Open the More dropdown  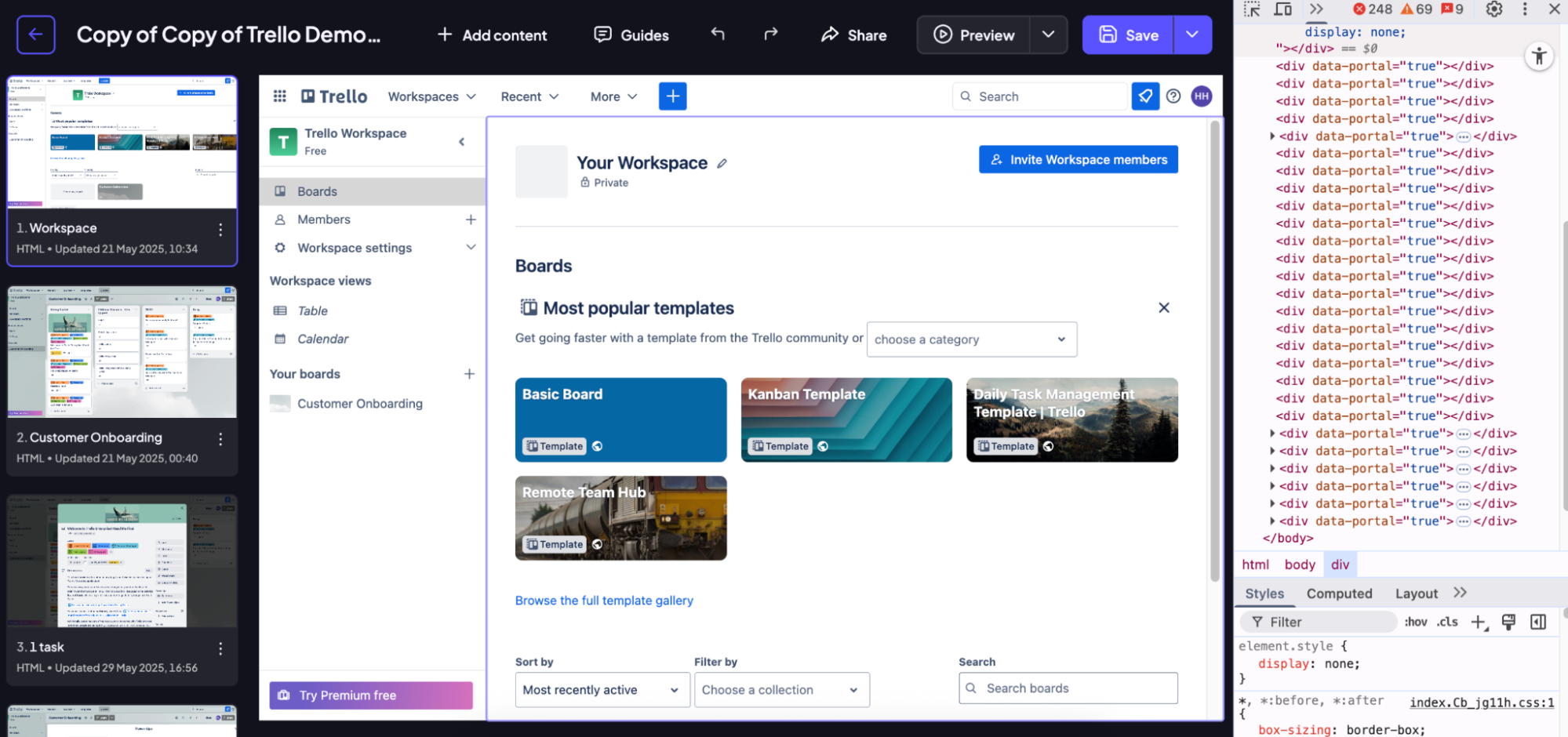[613, 96]
